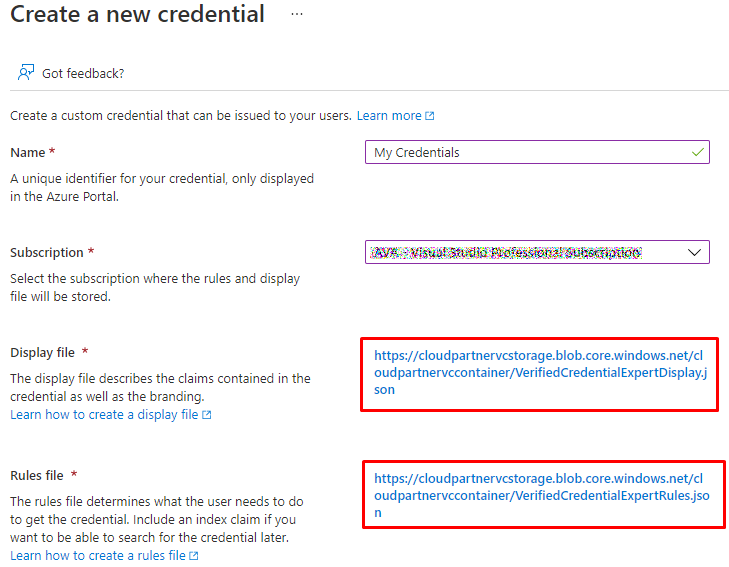Click the Name field label

[28, 152]
